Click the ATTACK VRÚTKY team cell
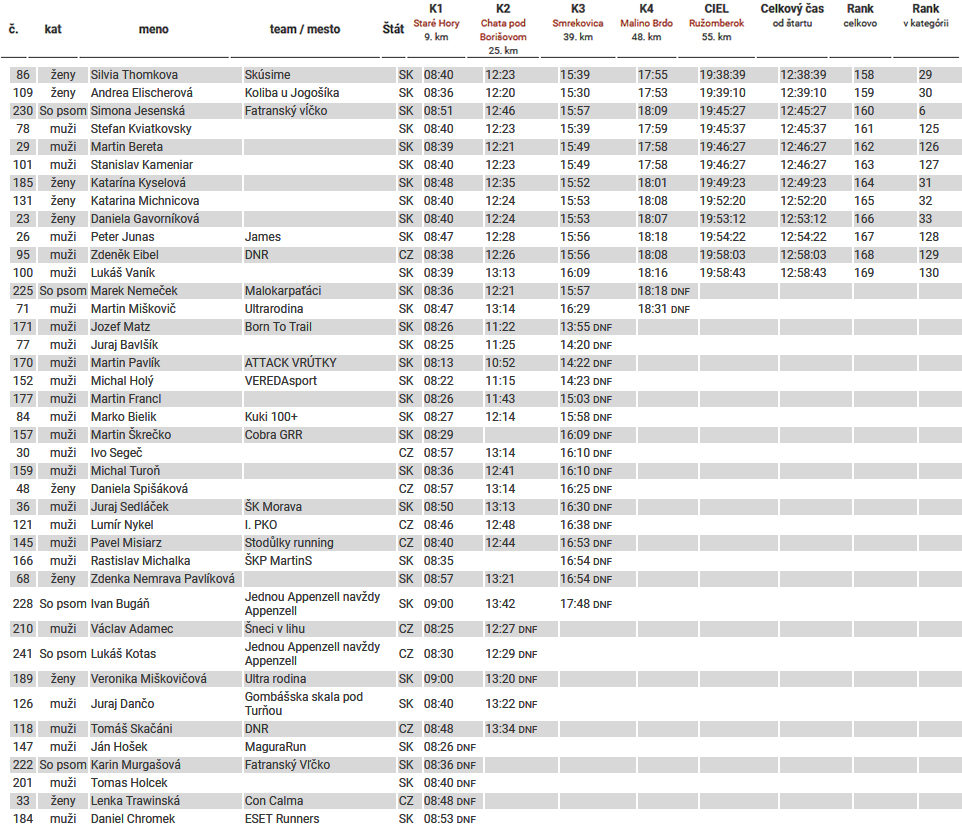This screenshot has width=962, height=838. 290,363
